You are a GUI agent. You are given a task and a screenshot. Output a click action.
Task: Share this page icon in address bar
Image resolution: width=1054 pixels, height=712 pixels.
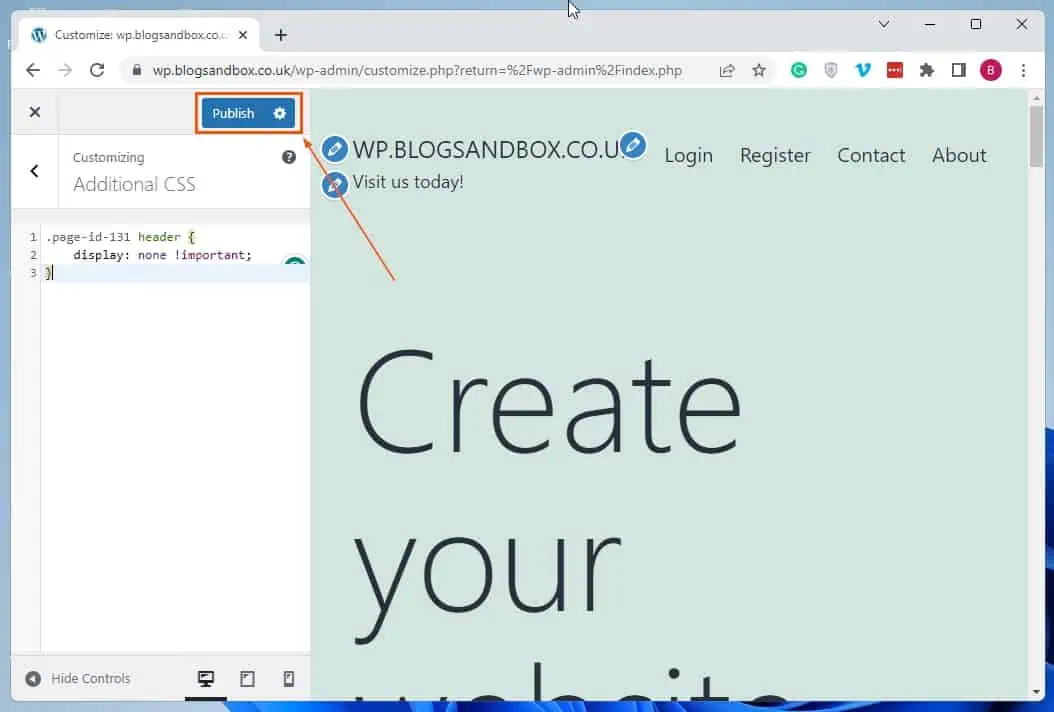[x=727, y=71]
